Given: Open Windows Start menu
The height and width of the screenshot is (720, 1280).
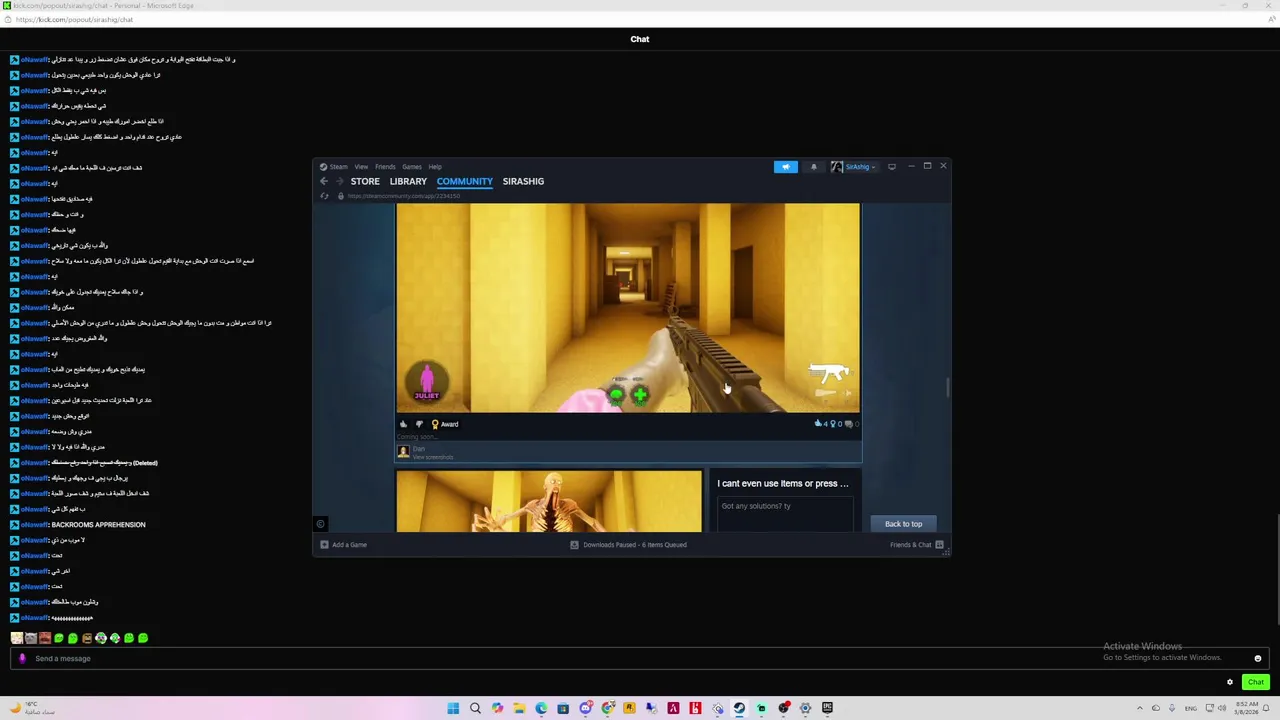Looking at the screenshot, I should (x=453, y=708).
